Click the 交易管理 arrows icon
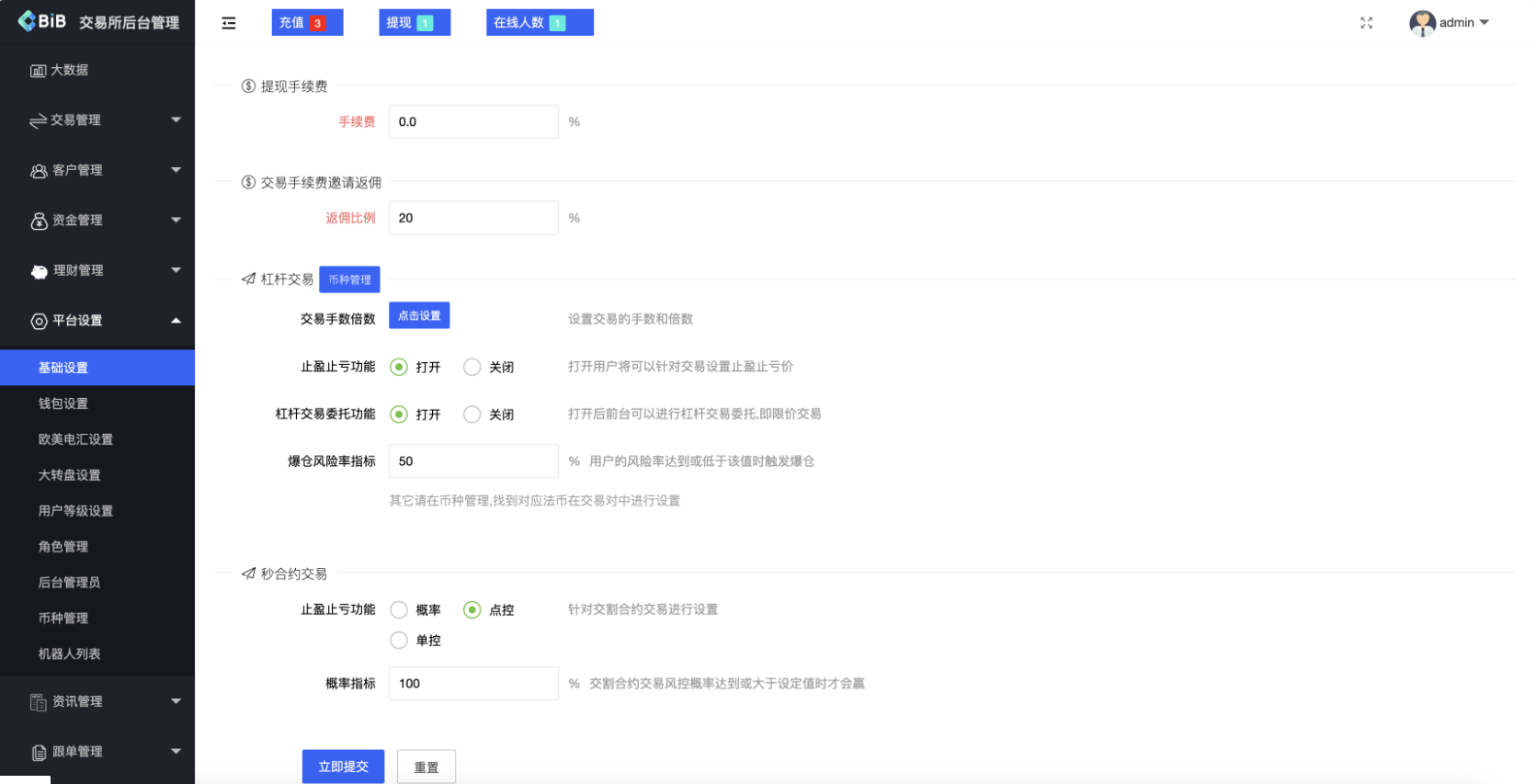Viewport: 1536px width, 784px height. [x=38, y=120]
